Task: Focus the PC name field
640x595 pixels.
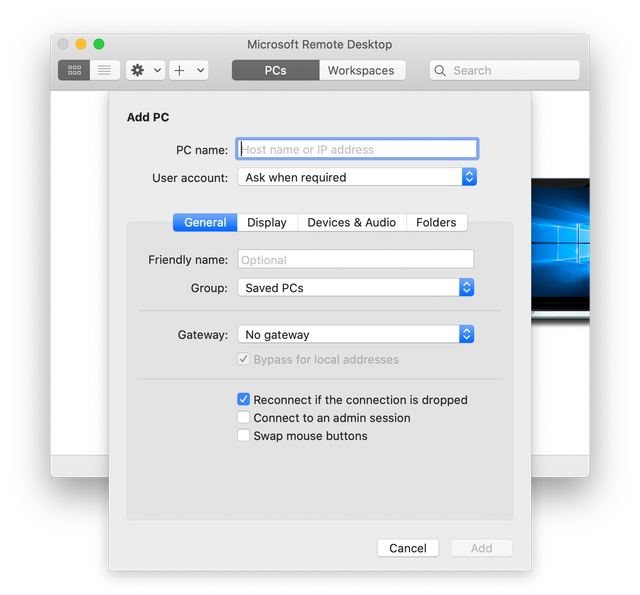Action: click(x=356, y=149)
